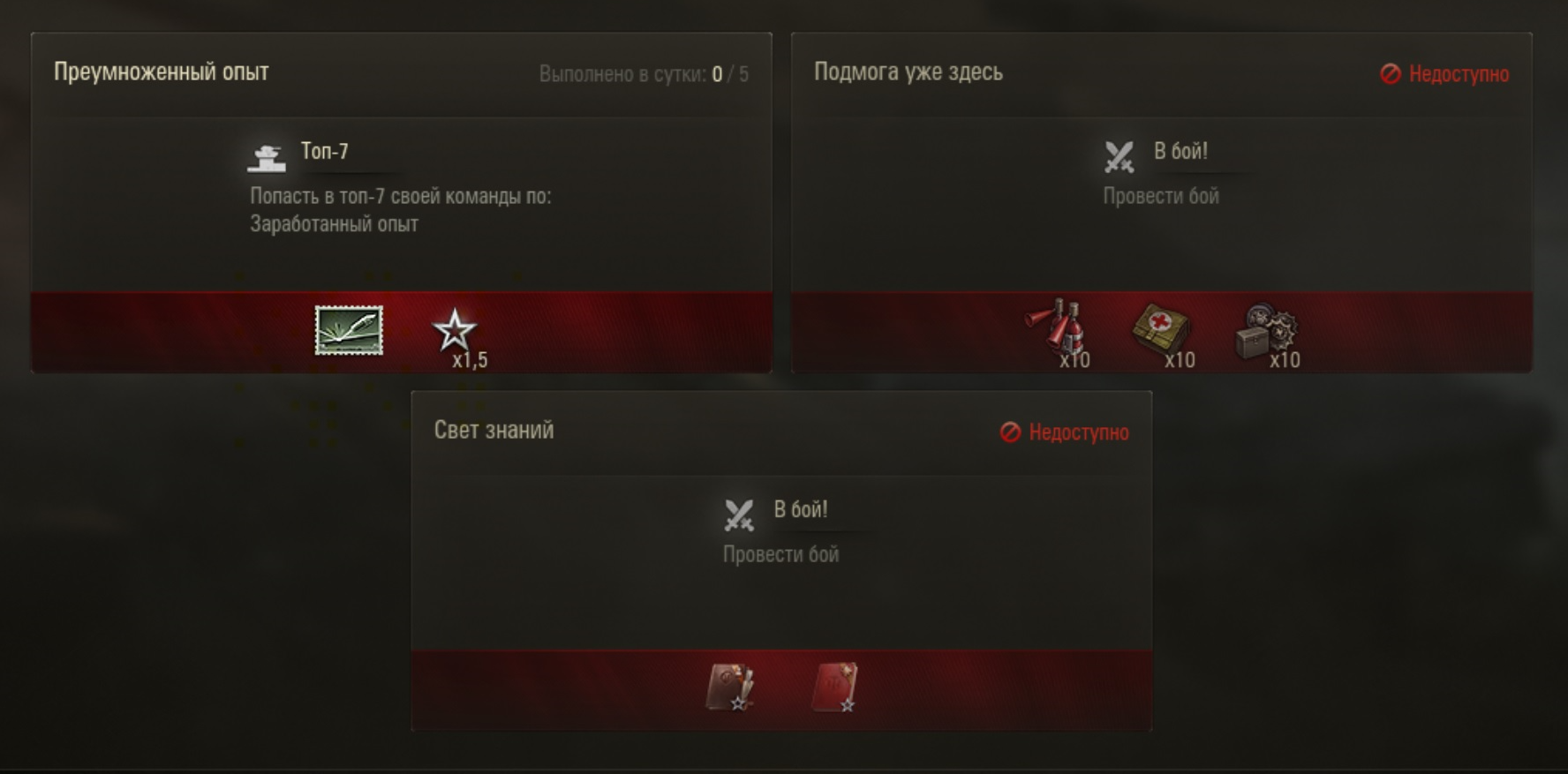The image size is (1568, 774).
Task: Click the Выполнено в сутки 0/5 counter
Action: 644,74
